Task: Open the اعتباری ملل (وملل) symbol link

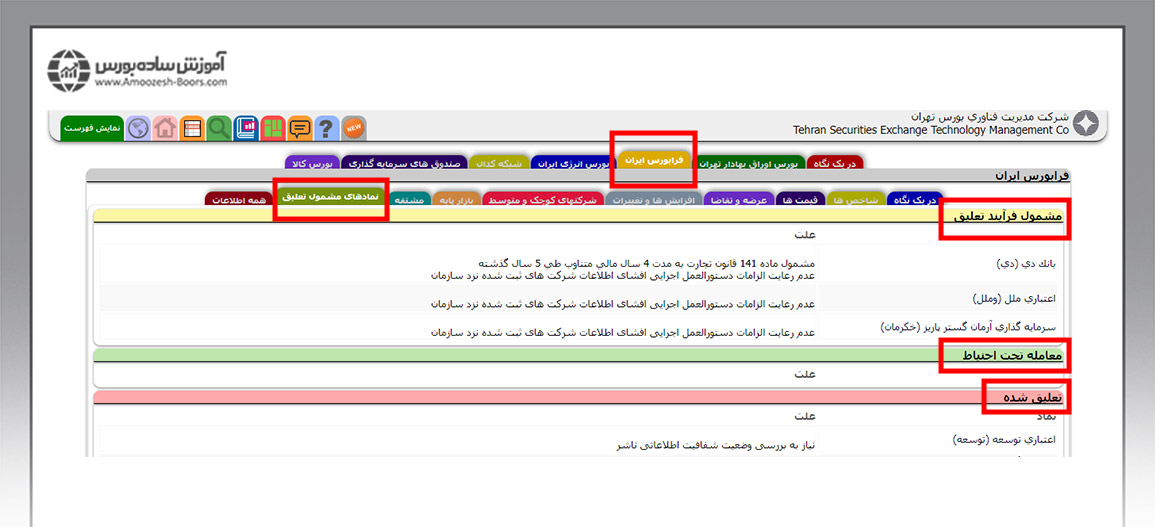Action: pos(1013,298)
